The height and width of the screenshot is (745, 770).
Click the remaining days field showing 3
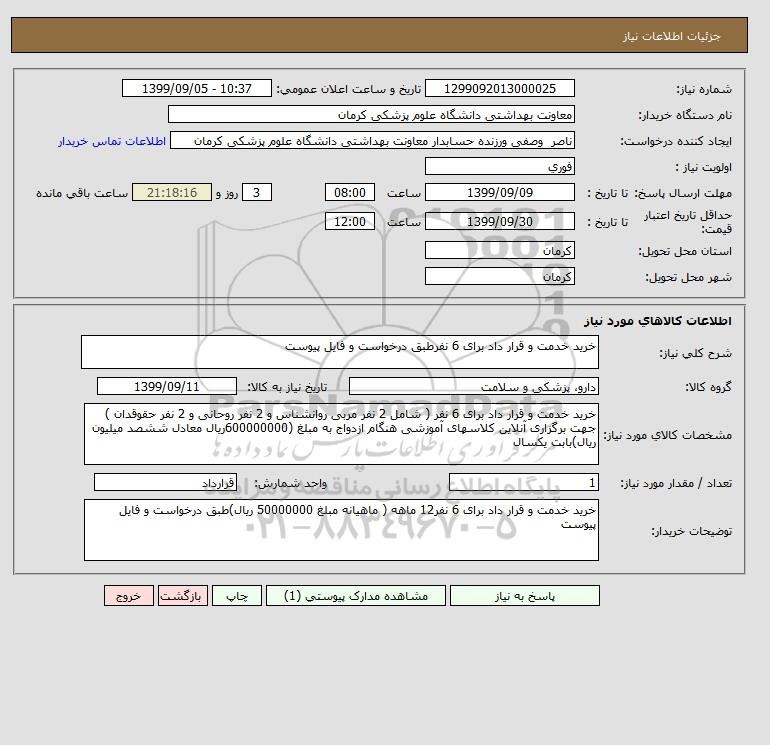[x=256, y=193]
